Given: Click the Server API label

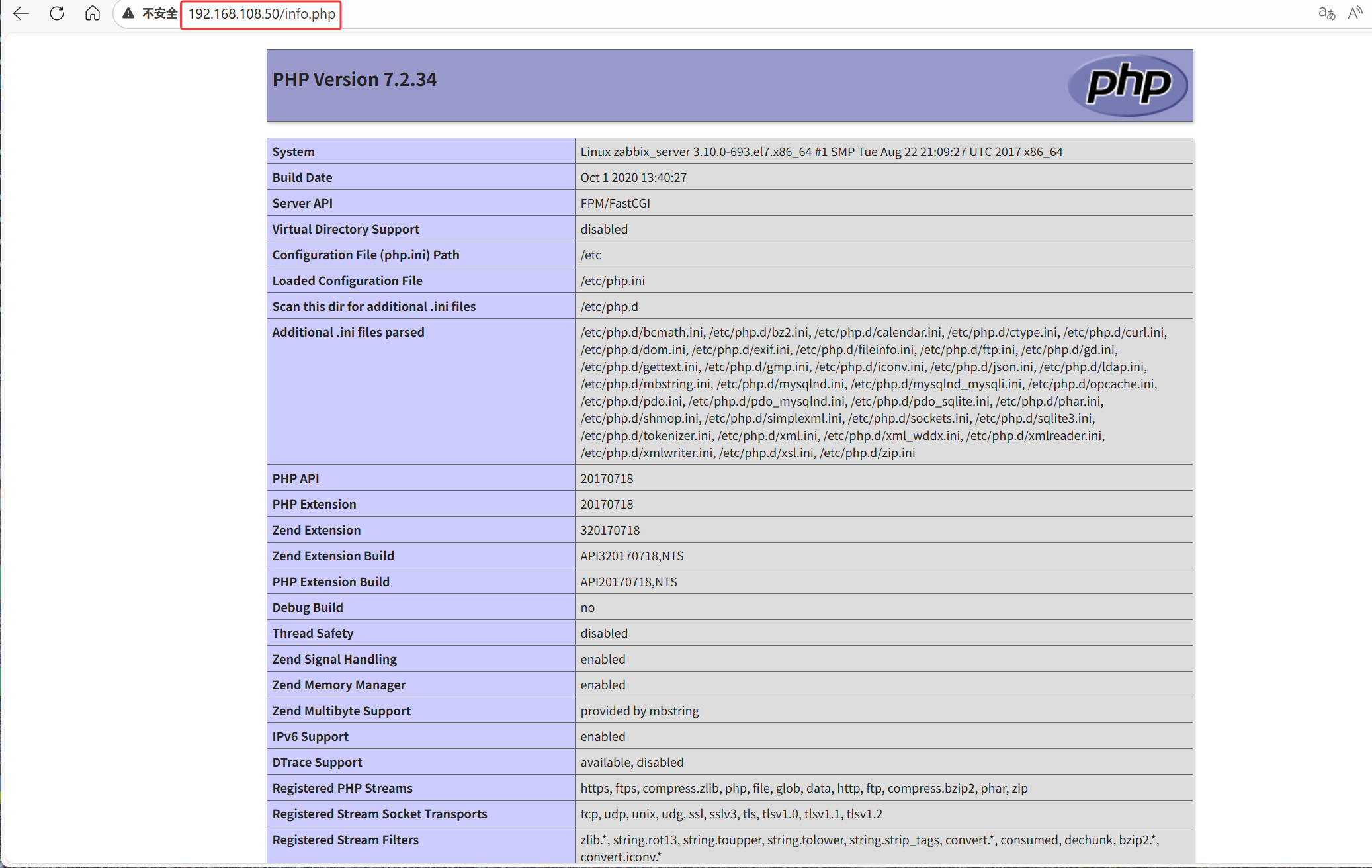Looking at the screenshot, I should pos(302,203).
